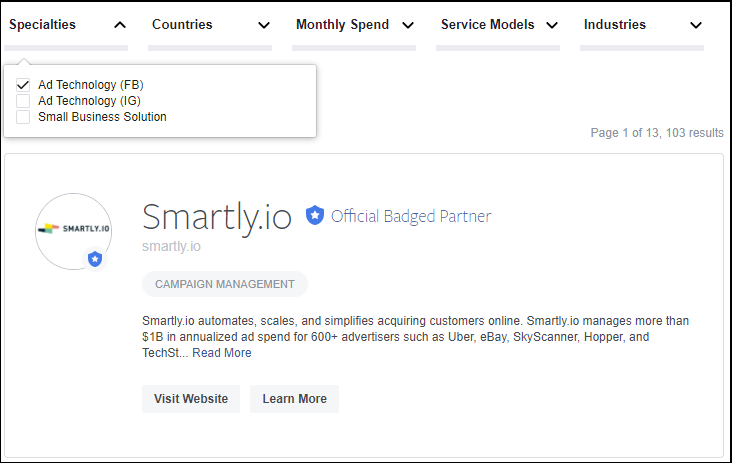Viewport: 733px width, 463px height.
Task: Select the CAMPAIGN MANAGEMENT tag
Action: pyautogui.click(x=225, y=284)
